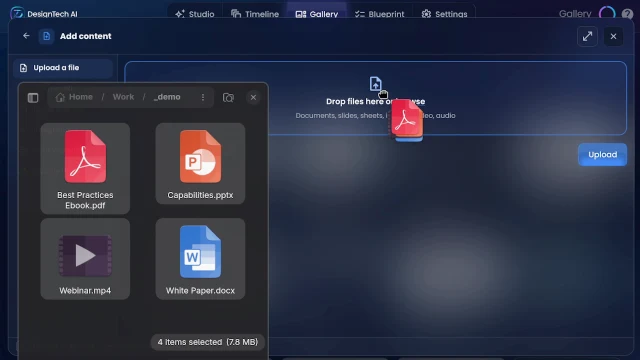Close the Add content dialog
The image size is (640, 360).
point(613,36)
